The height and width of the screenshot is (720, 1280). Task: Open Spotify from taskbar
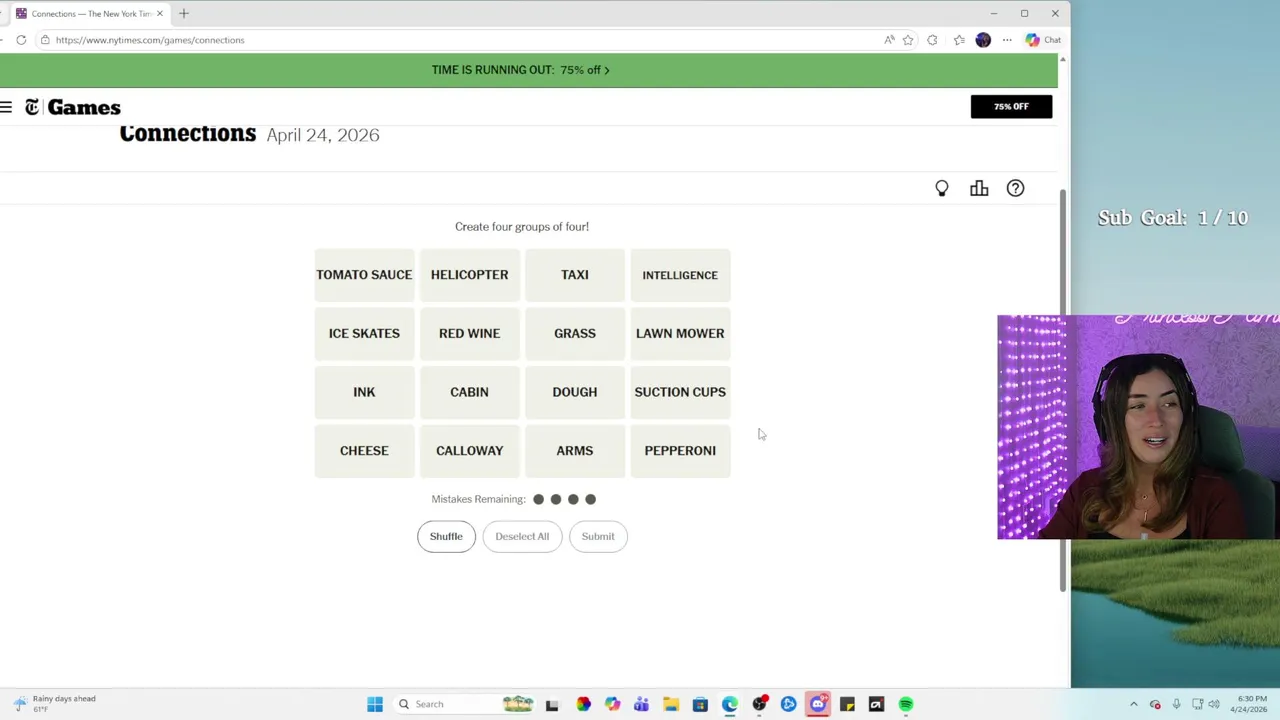point(906,704)
